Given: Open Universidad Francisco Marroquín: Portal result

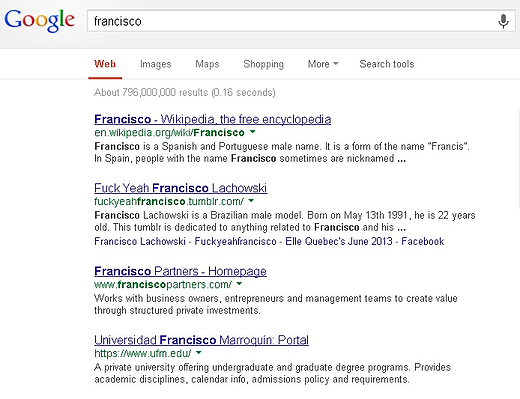Looking at the screenshot, I should pyautogui.click(x=201, y=340).
